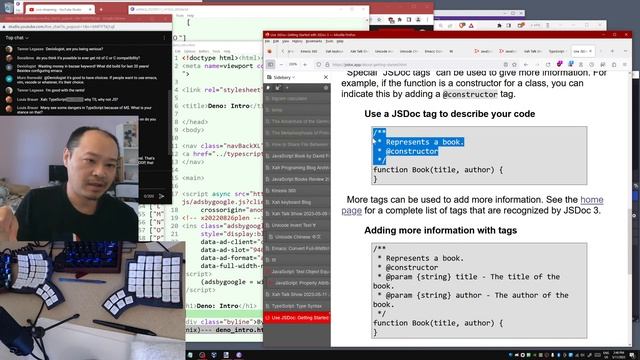Click 'Use a JSDoc tag to describe your code' heading

pyautogui.click(x=449, y=114)
